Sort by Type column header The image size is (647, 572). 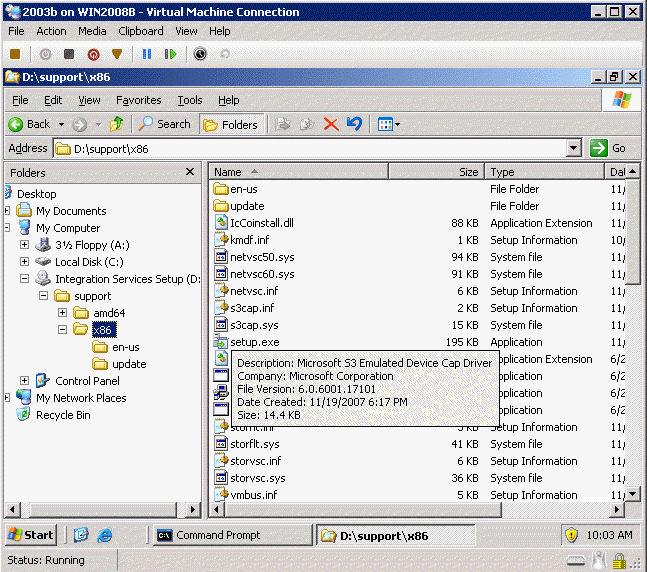point(544,172)
